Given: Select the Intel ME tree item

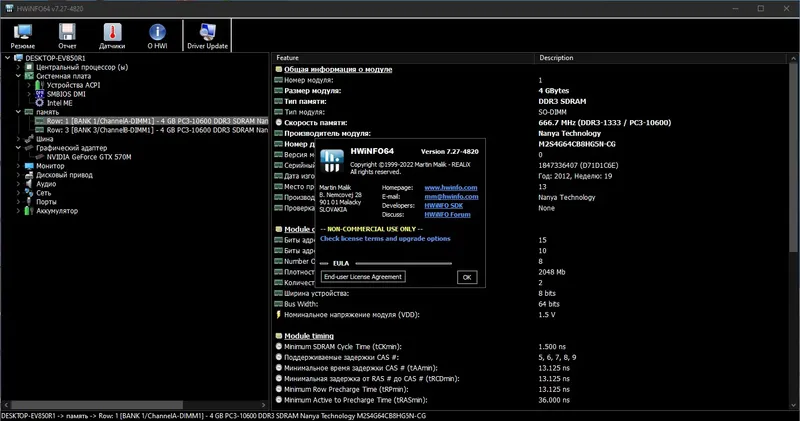Looking at the screenshot, I should 60,103.
